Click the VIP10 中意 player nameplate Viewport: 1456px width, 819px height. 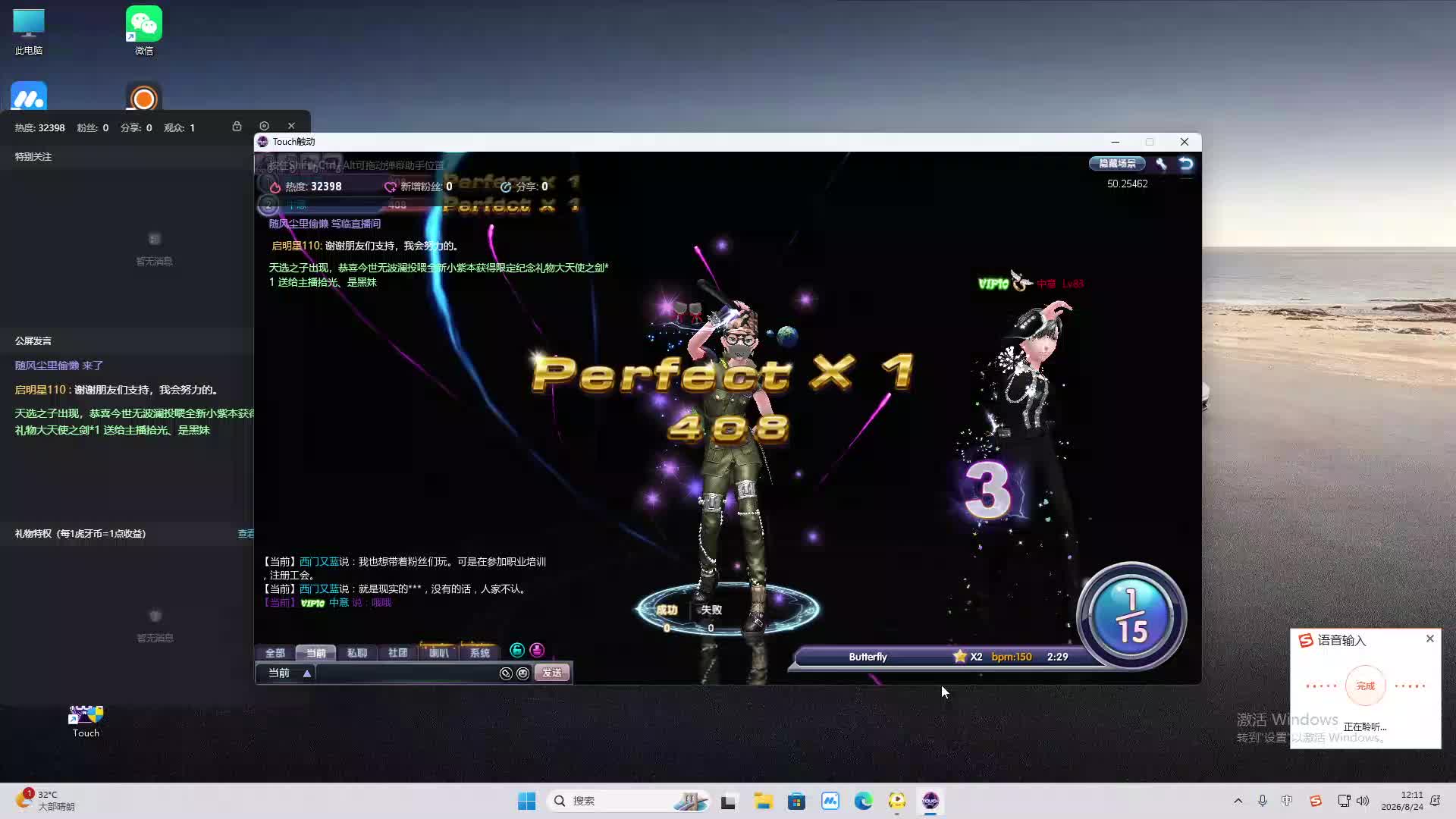tap(1031, 284)
